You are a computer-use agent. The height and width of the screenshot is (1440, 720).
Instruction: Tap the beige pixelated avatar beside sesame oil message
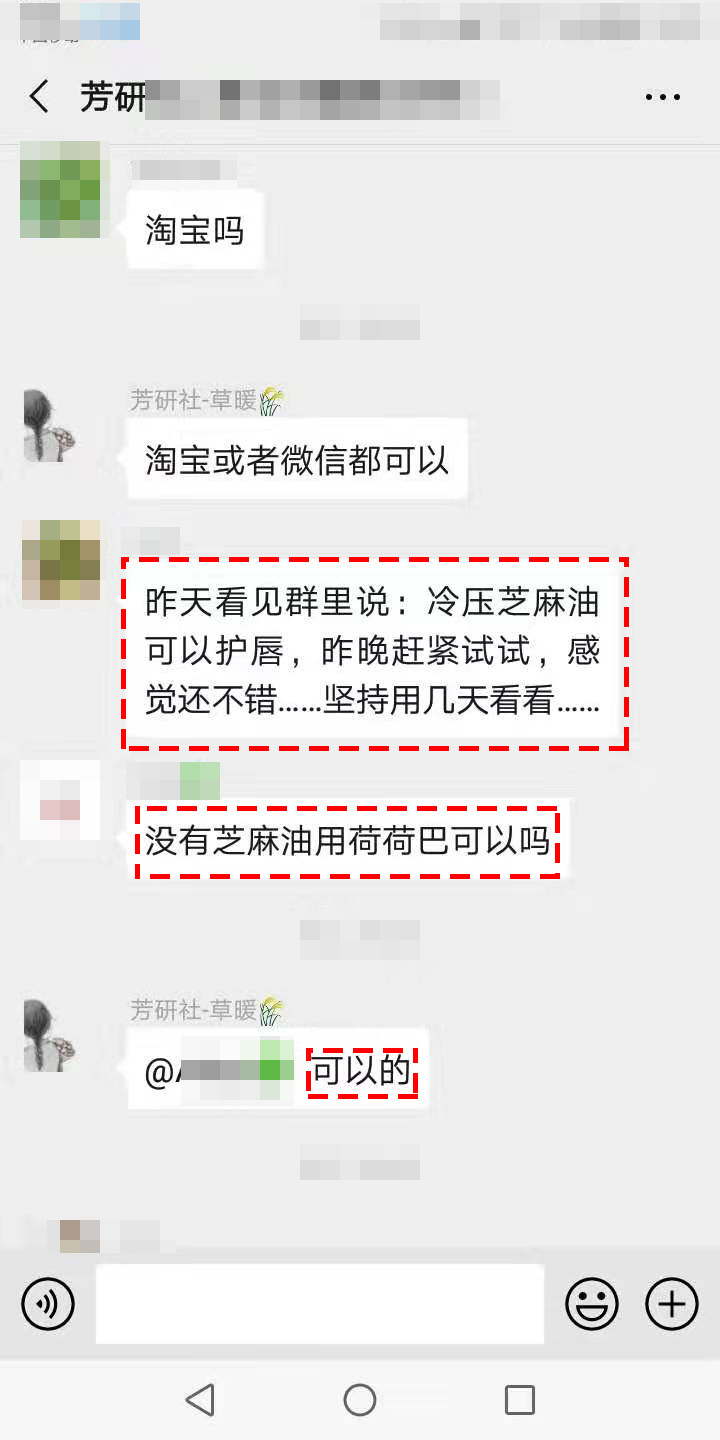[x=60, y=560]
